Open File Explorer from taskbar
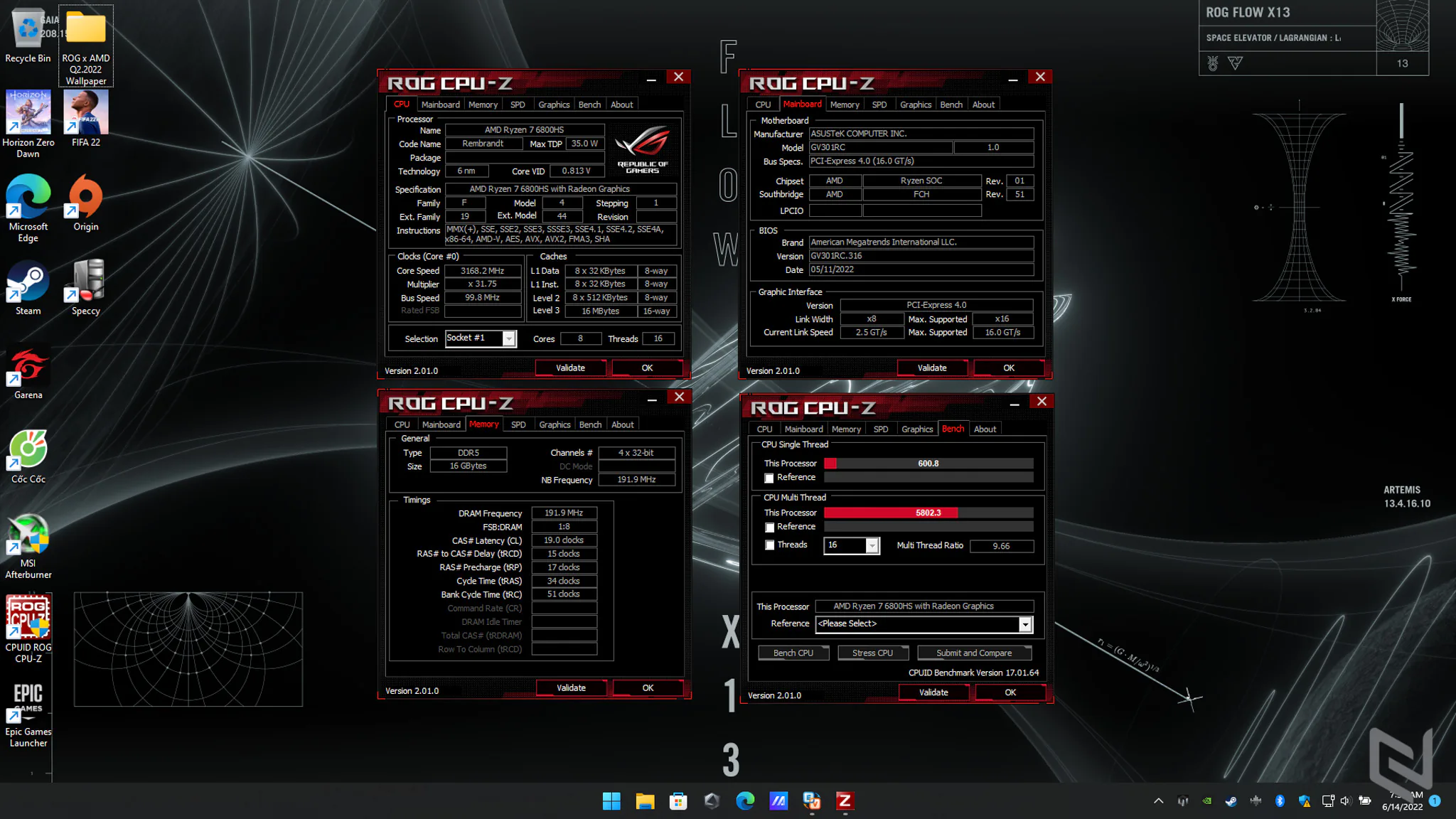Image resolution: width=1456 pixels, height=819 pixels. [x=645, y=801]
